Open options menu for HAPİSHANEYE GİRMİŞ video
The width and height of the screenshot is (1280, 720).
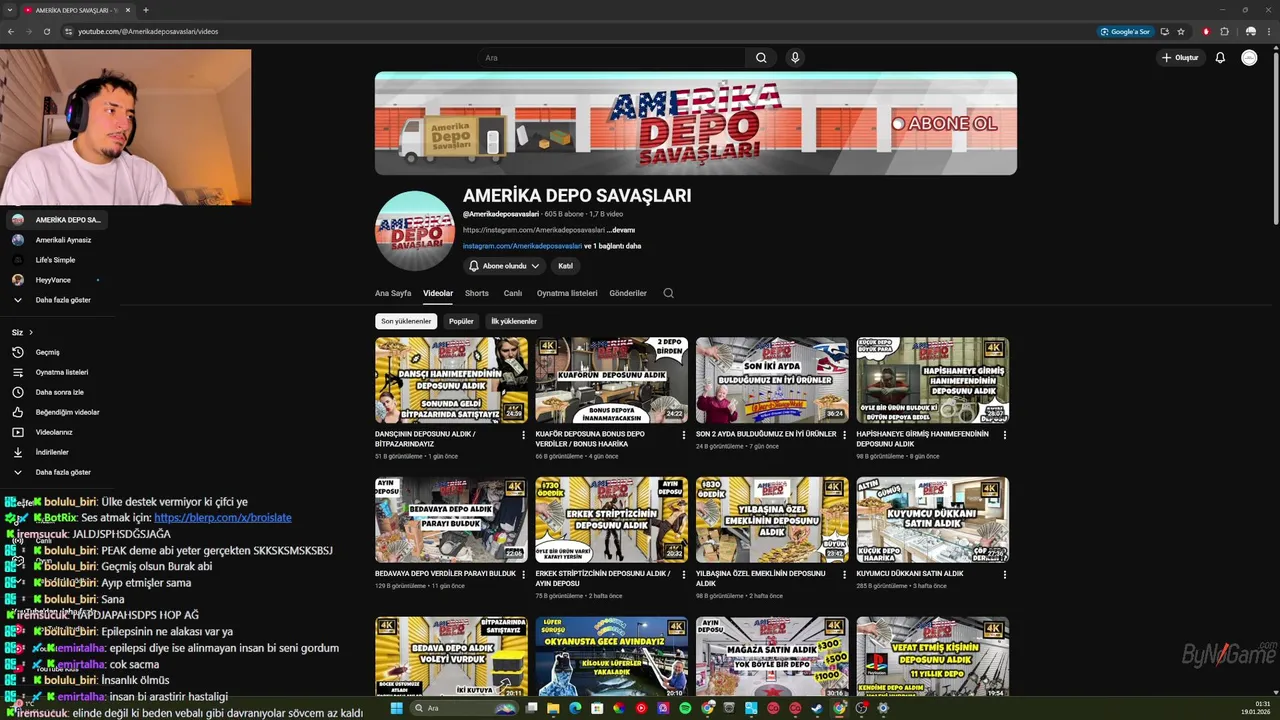[1005, 435]
